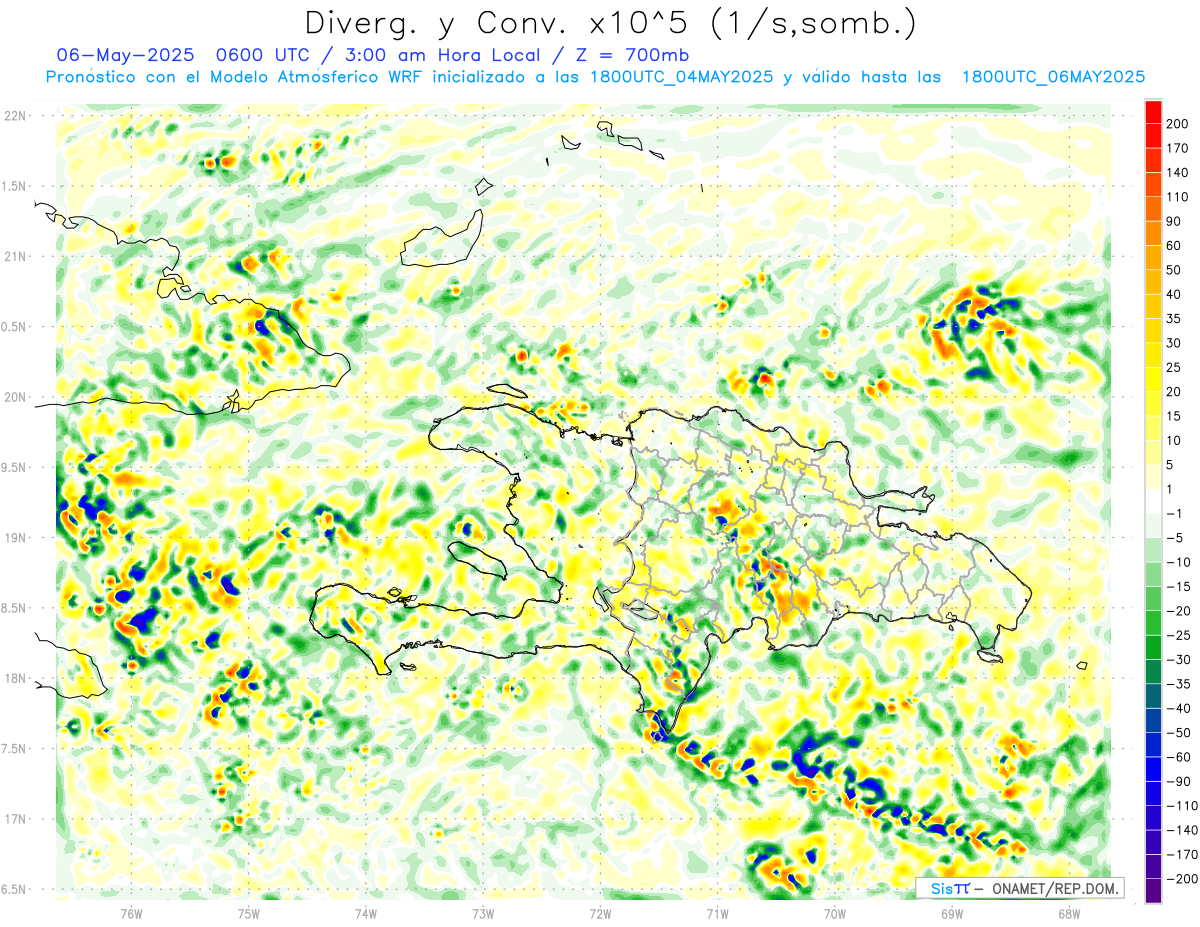Click the positive '140' colorbar label
Image resolution: width=1200 pixels, height=927 pixels.
point(1178,173)
